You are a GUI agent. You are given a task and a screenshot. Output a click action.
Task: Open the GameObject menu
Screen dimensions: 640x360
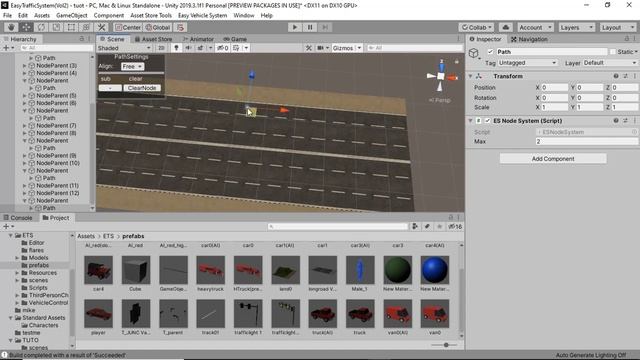click(72, 16)
